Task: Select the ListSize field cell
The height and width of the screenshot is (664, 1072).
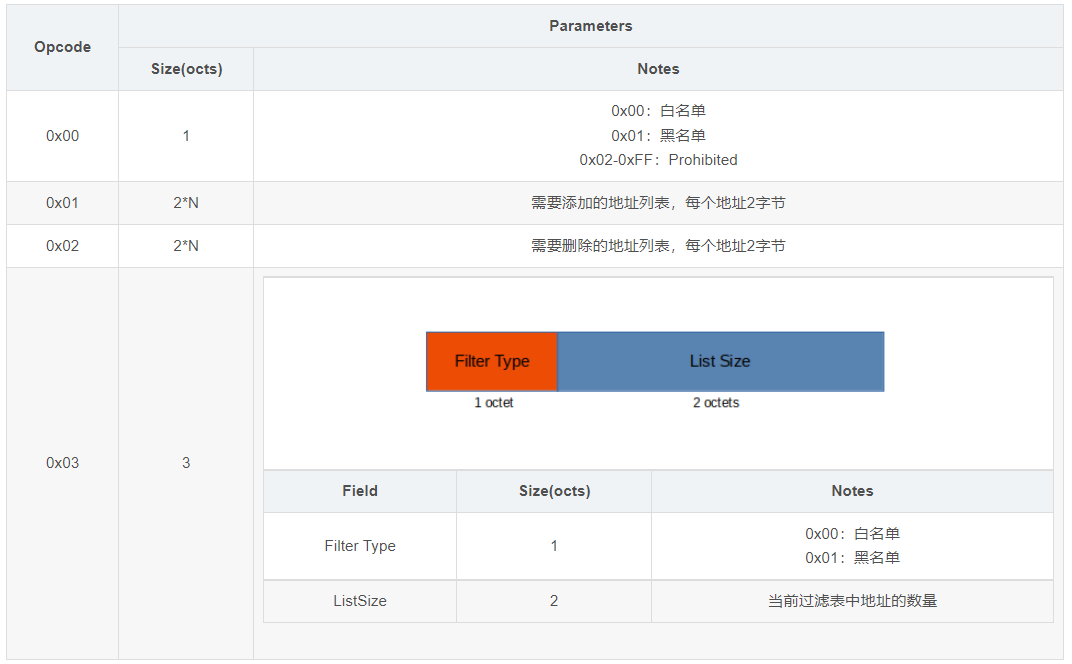Action: point(360,601)
